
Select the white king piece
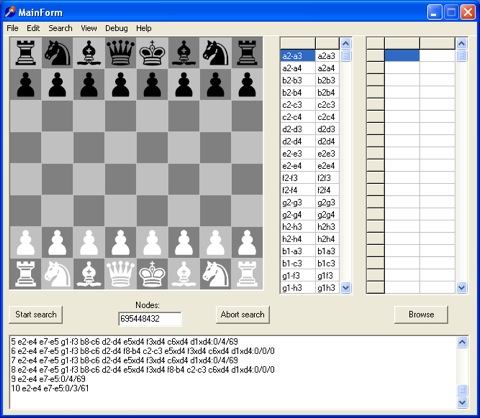pyautogui.click(x=152, y=274)
